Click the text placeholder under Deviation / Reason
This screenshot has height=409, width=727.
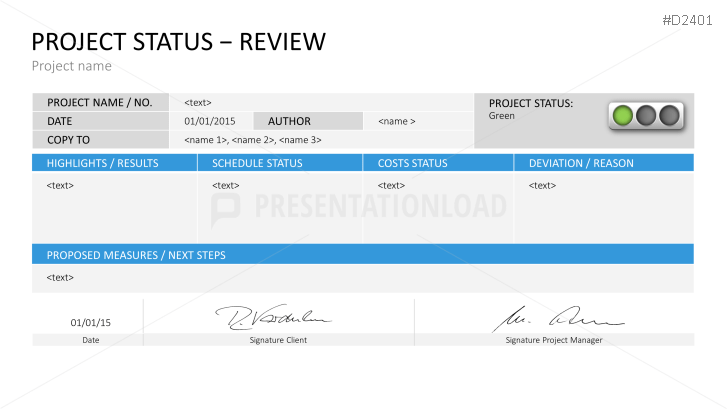click(542, 185)
